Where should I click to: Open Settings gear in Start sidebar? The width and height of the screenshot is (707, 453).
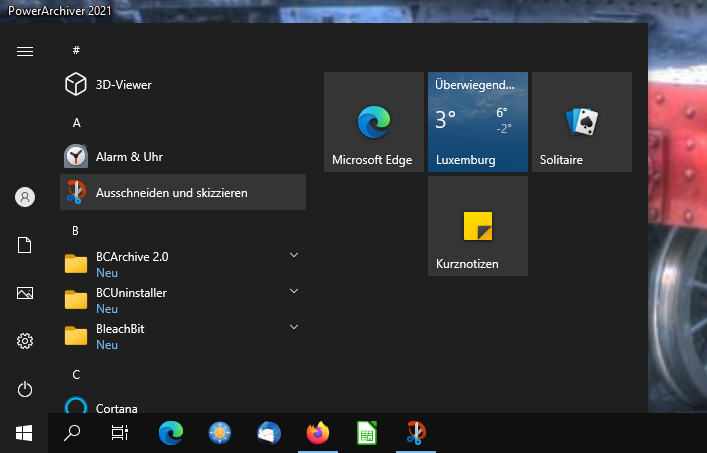[x=25, y=341]
